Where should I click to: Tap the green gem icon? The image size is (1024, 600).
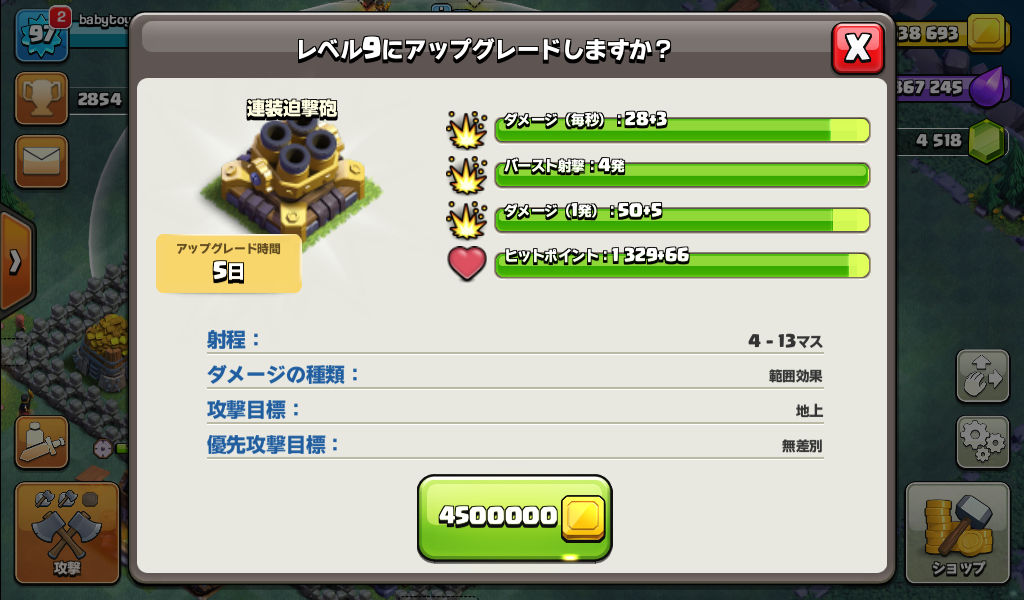pyautogui.click(x=986, y=140)
